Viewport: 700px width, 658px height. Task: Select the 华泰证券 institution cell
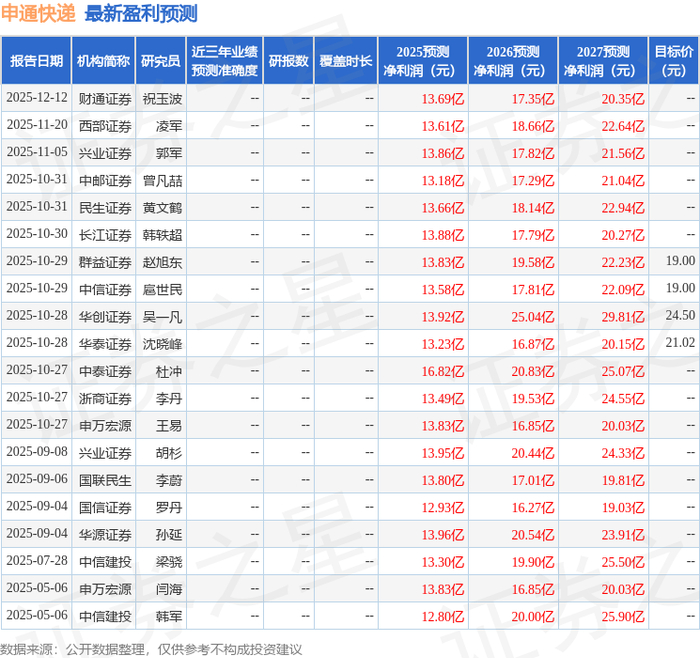pos(105,344)
